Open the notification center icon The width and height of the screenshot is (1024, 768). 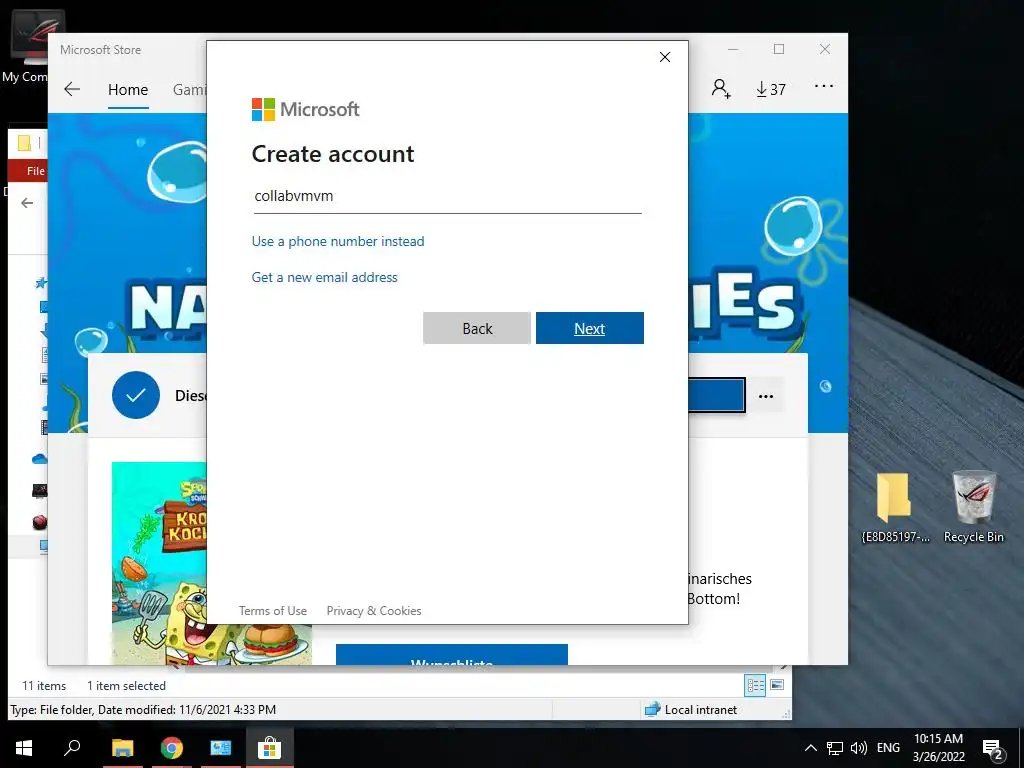pos(993,749)
